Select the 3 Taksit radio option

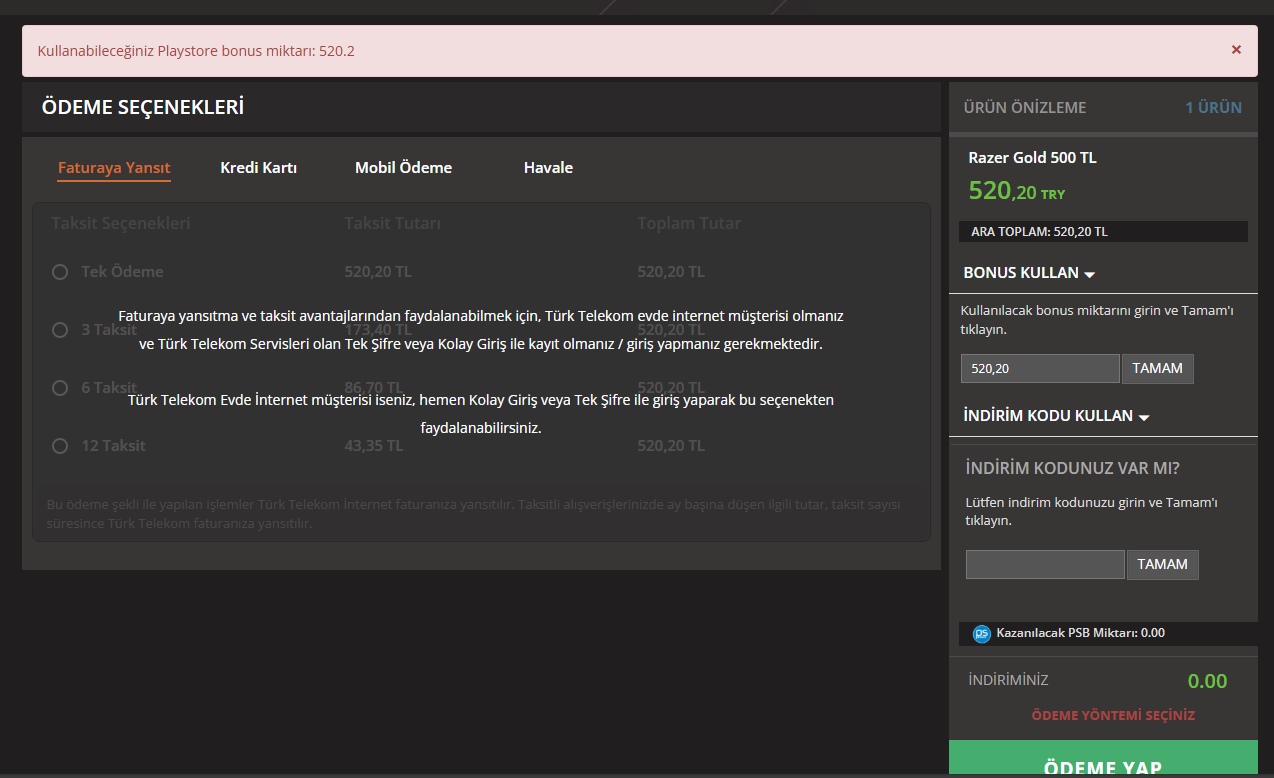[x=60, y=330]
